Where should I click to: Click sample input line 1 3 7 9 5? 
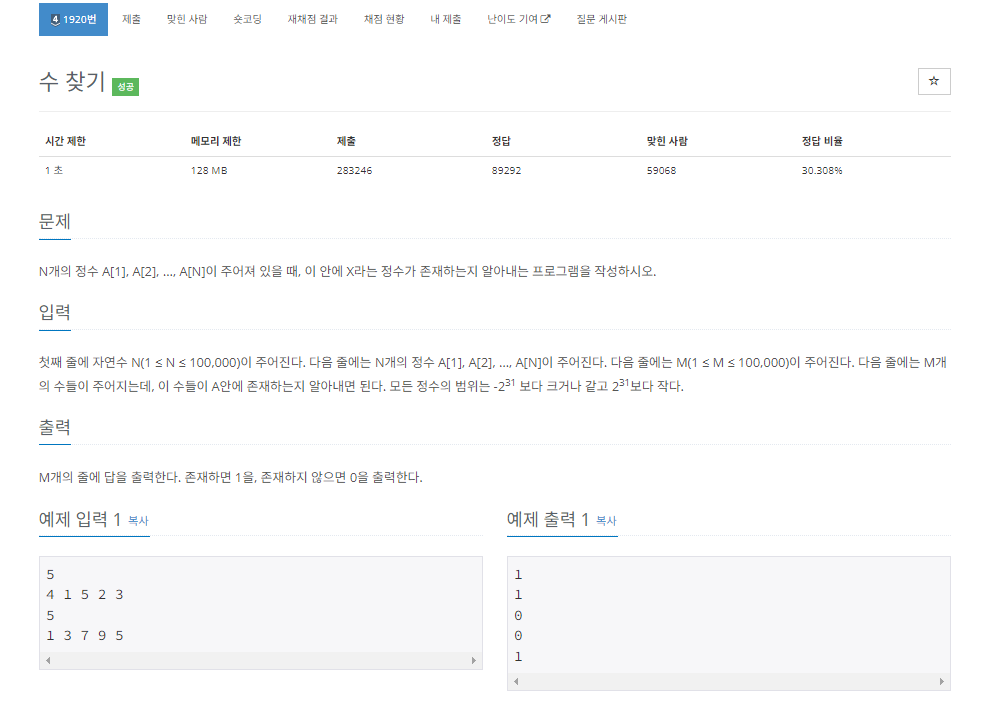(85, 636)
